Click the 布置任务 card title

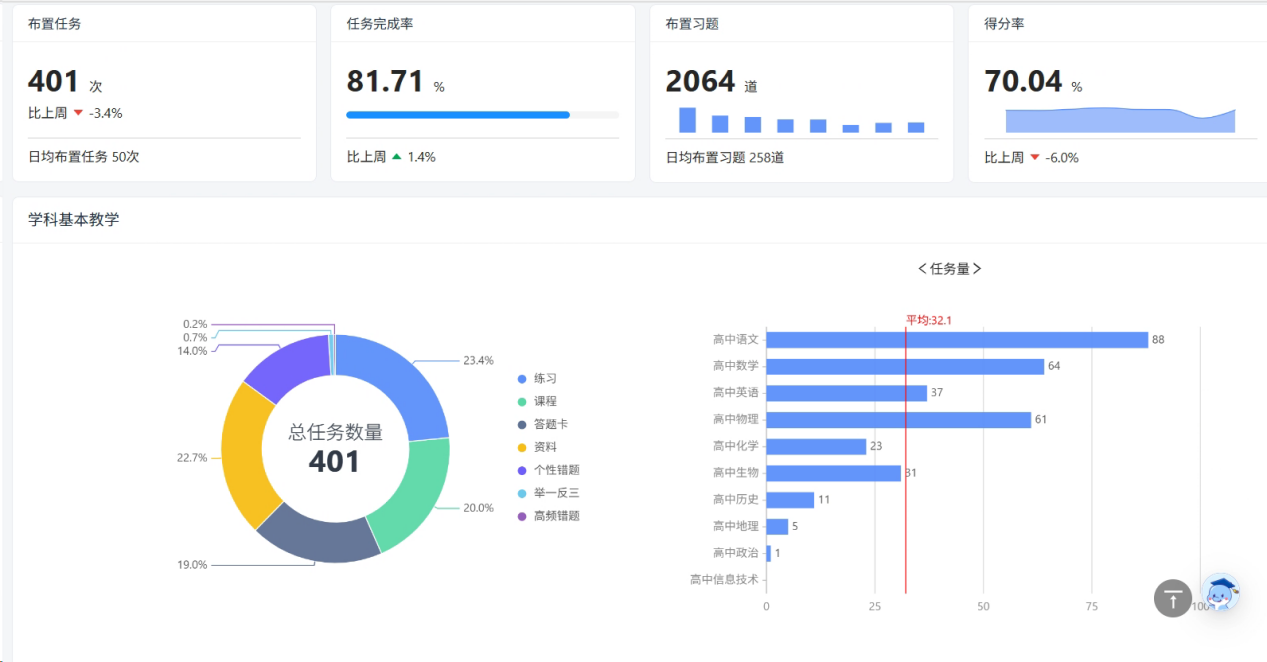click(55, 24)
